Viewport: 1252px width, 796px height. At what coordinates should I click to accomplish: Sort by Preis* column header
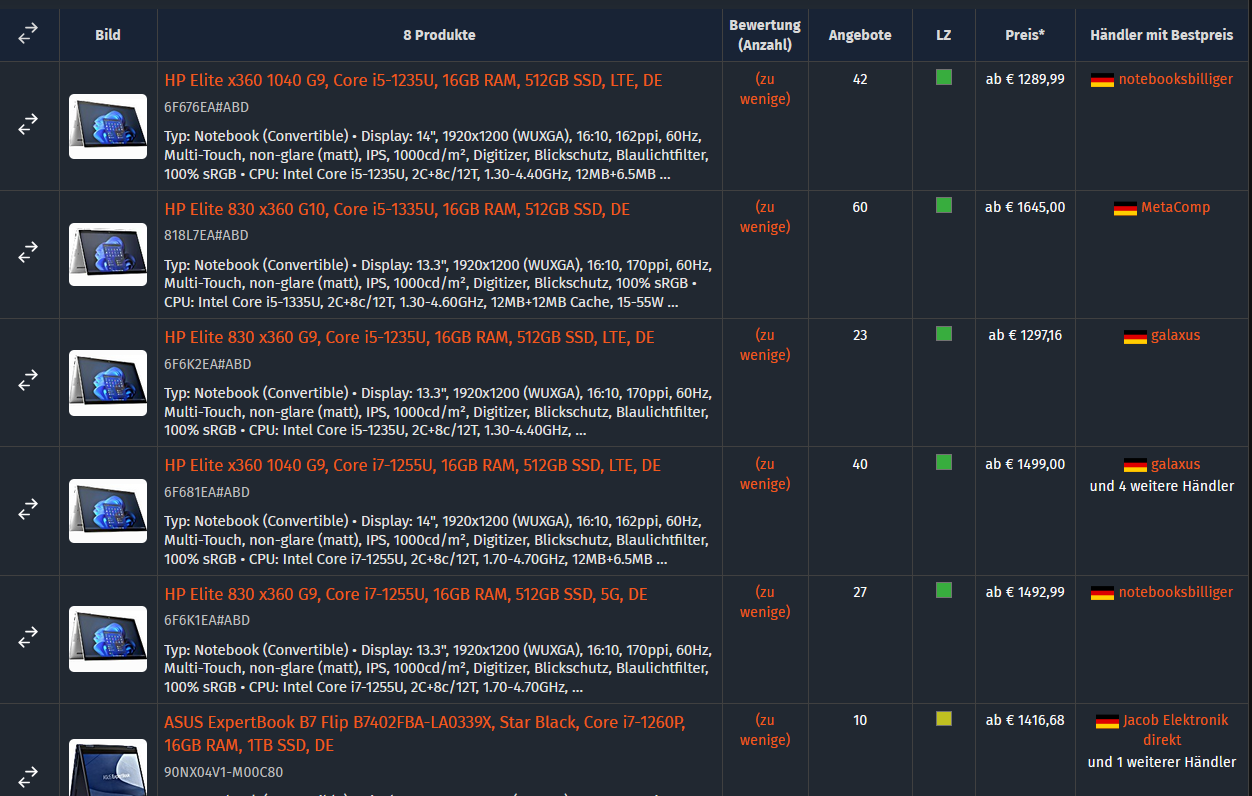coord(1025,35)
